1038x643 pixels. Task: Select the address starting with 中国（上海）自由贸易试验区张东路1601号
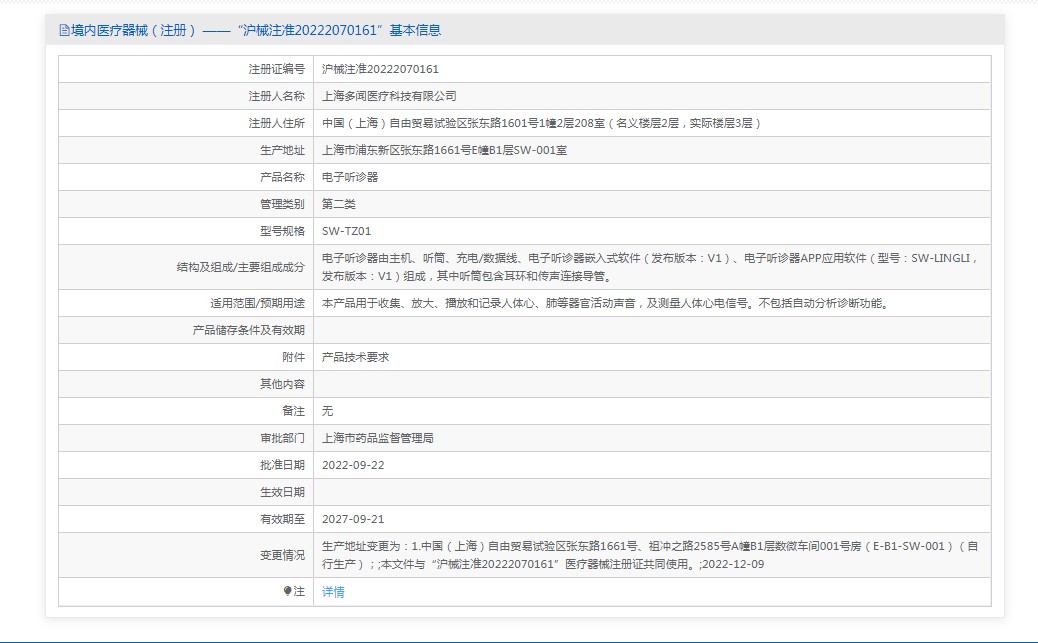[542, 123]
